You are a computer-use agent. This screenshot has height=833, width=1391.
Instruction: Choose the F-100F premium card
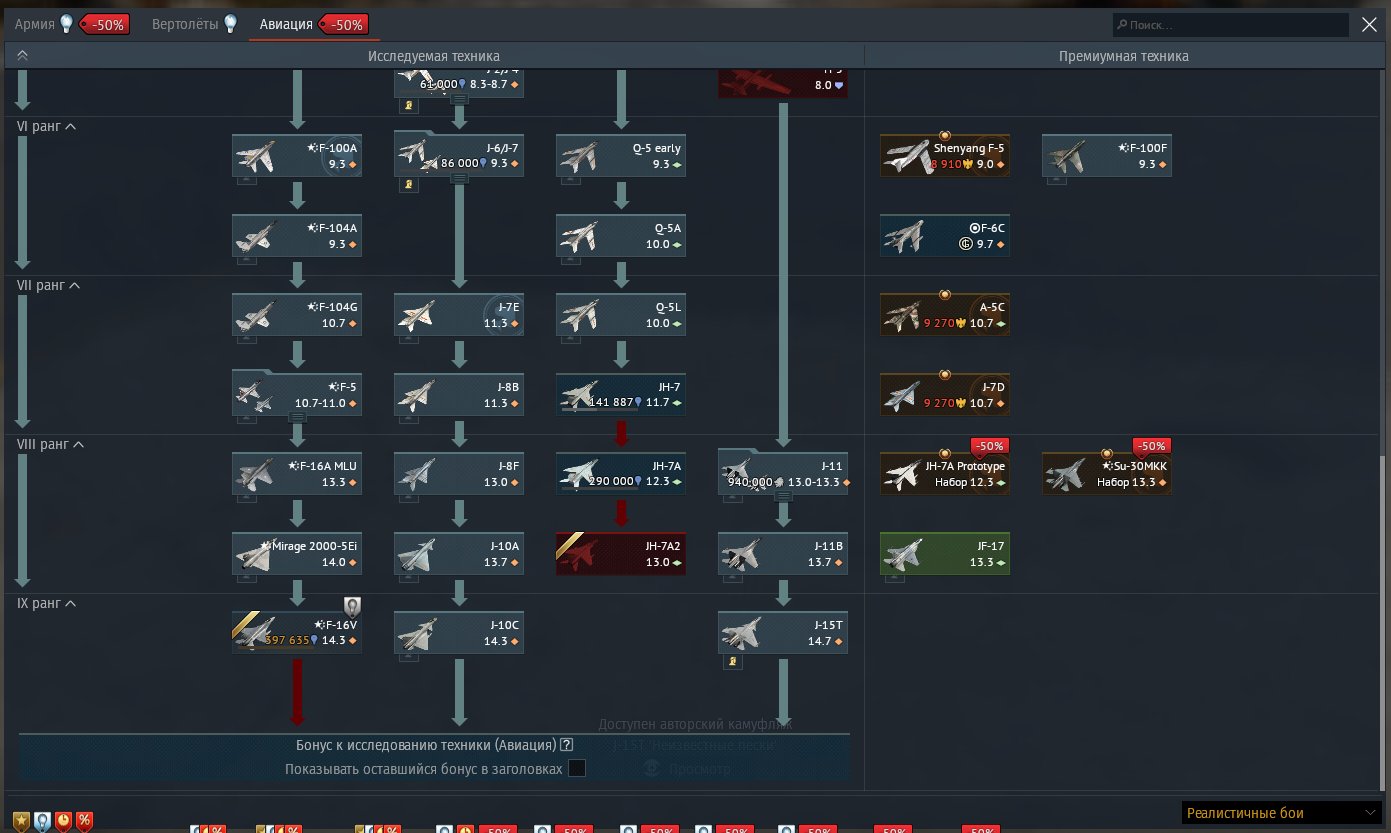[1107, 155]
